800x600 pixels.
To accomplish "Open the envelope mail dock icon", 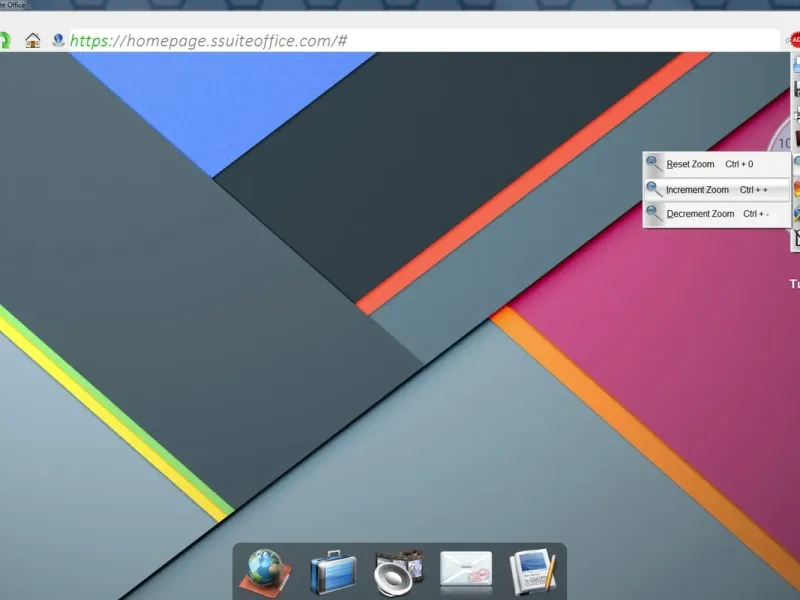I will pyautogui.click(x=466, y=569).
